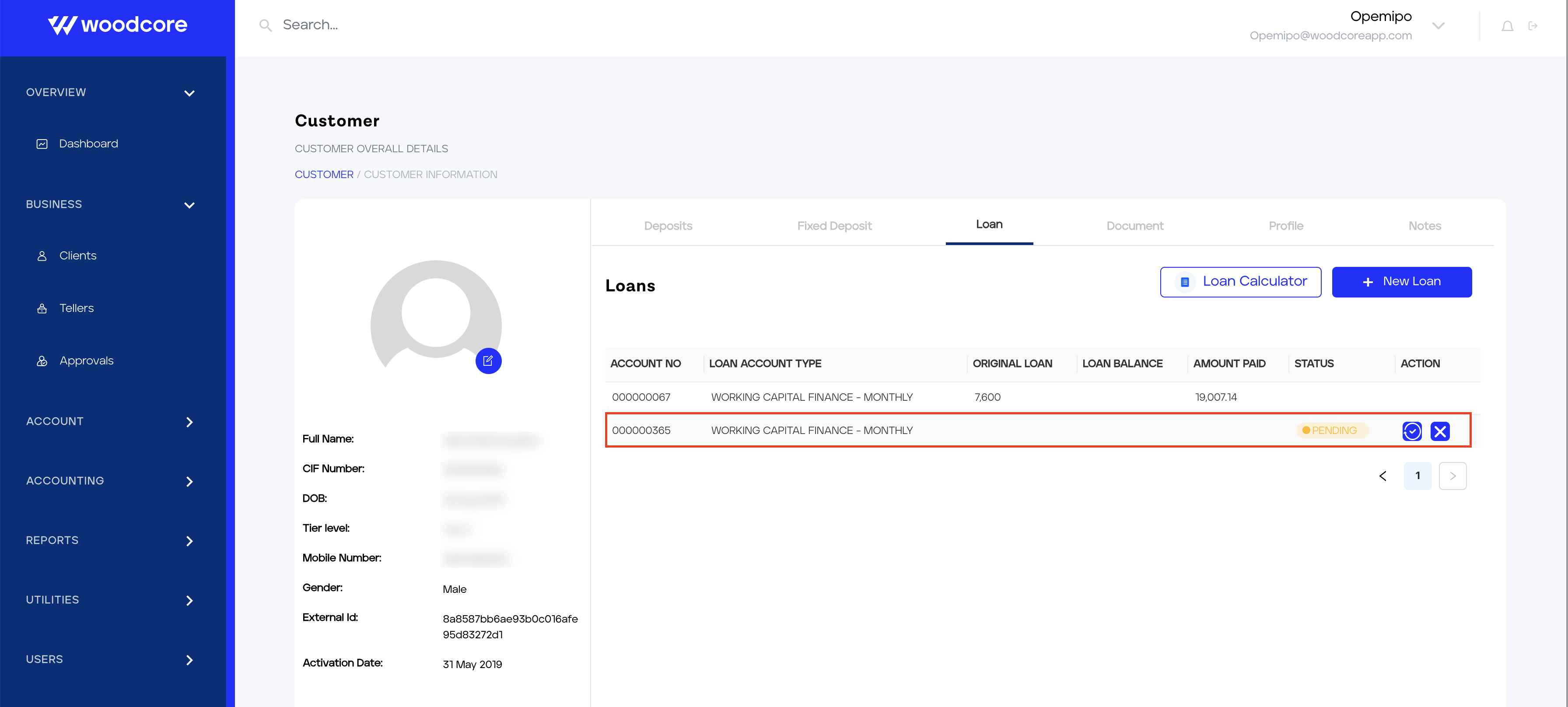1568x707 pixels.
Task: Click the Opemipo email address
Action: click(x=1330, y=36)
